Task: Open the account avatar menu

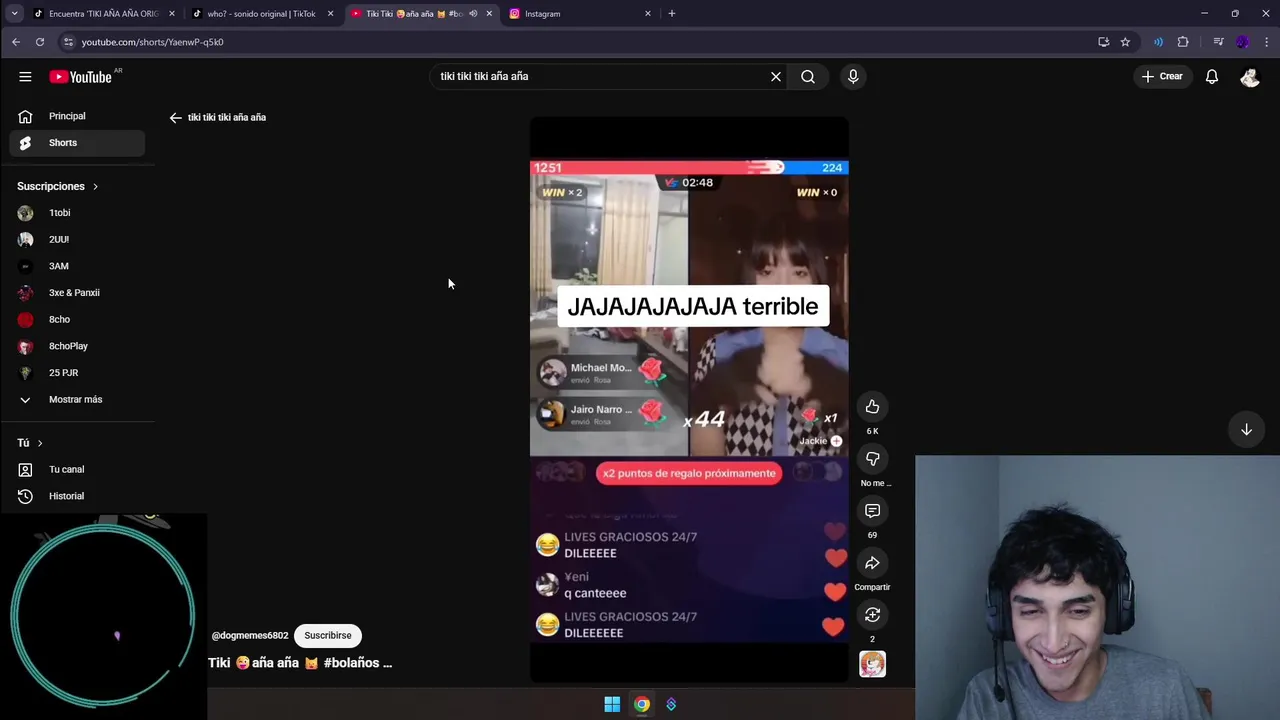Action: 1250,77
